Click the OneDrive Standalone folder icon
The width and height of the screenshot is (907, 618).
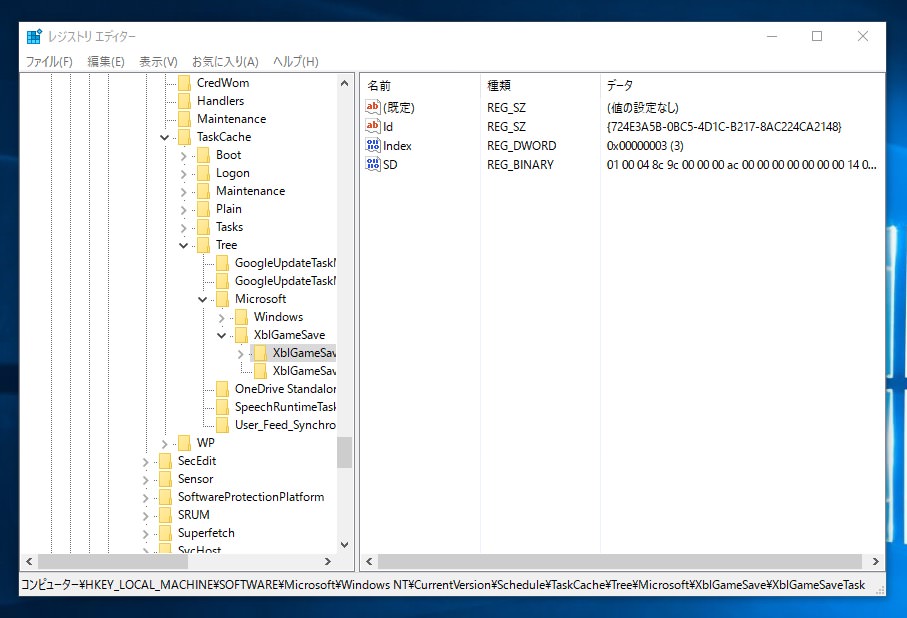click(223, 389)
